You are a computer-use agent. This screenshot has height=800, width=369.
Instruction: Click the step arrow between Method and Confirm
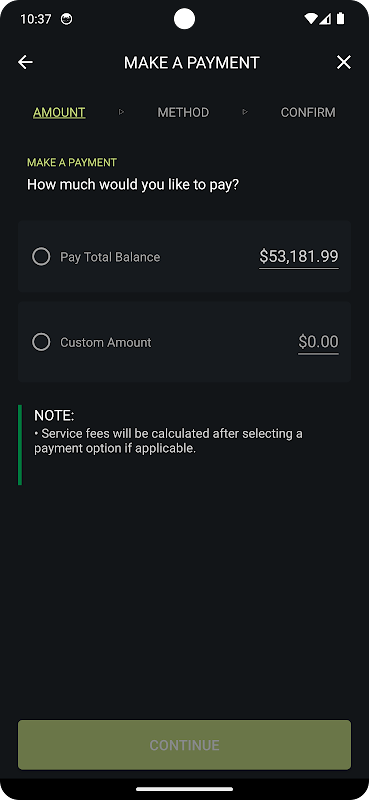[x=244, y=112]
